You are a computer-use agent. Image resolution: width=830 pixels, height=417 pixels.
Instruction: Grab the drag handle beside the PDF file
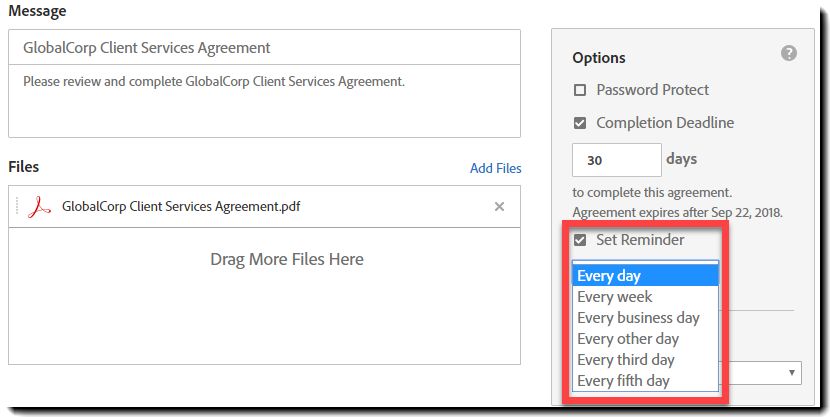click(x=17, y=207)
